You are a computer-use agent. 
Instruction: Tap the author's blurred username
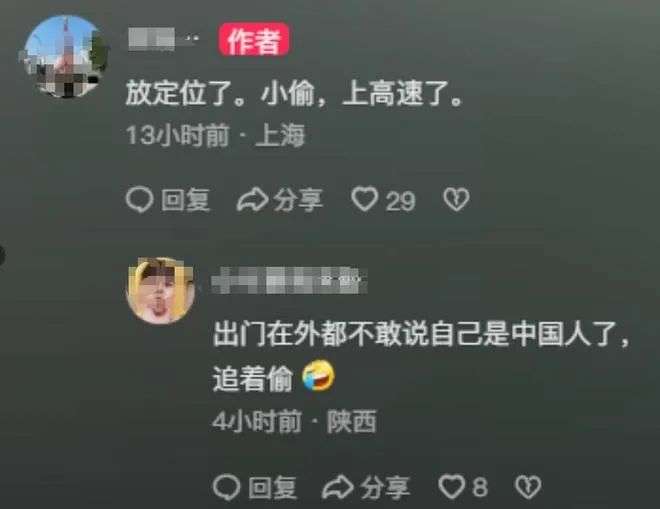coord(163,39)
